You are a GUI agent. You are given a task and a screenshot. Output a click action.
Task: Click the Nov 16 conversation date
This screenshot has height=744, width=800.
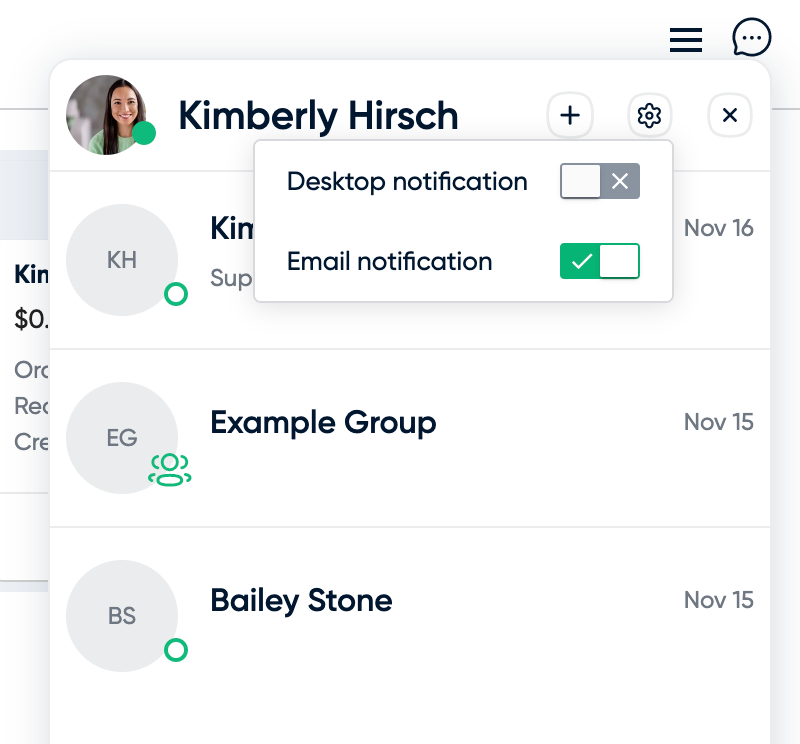point(718,228)
